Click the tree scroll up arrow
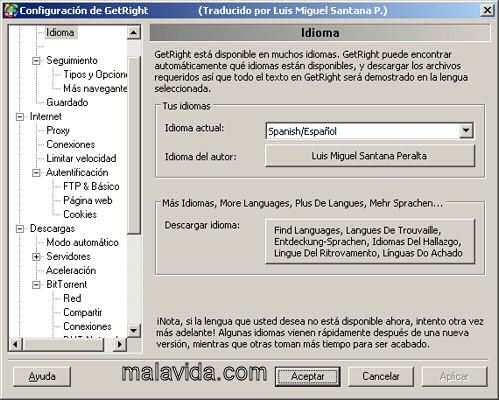 point(134,33)
